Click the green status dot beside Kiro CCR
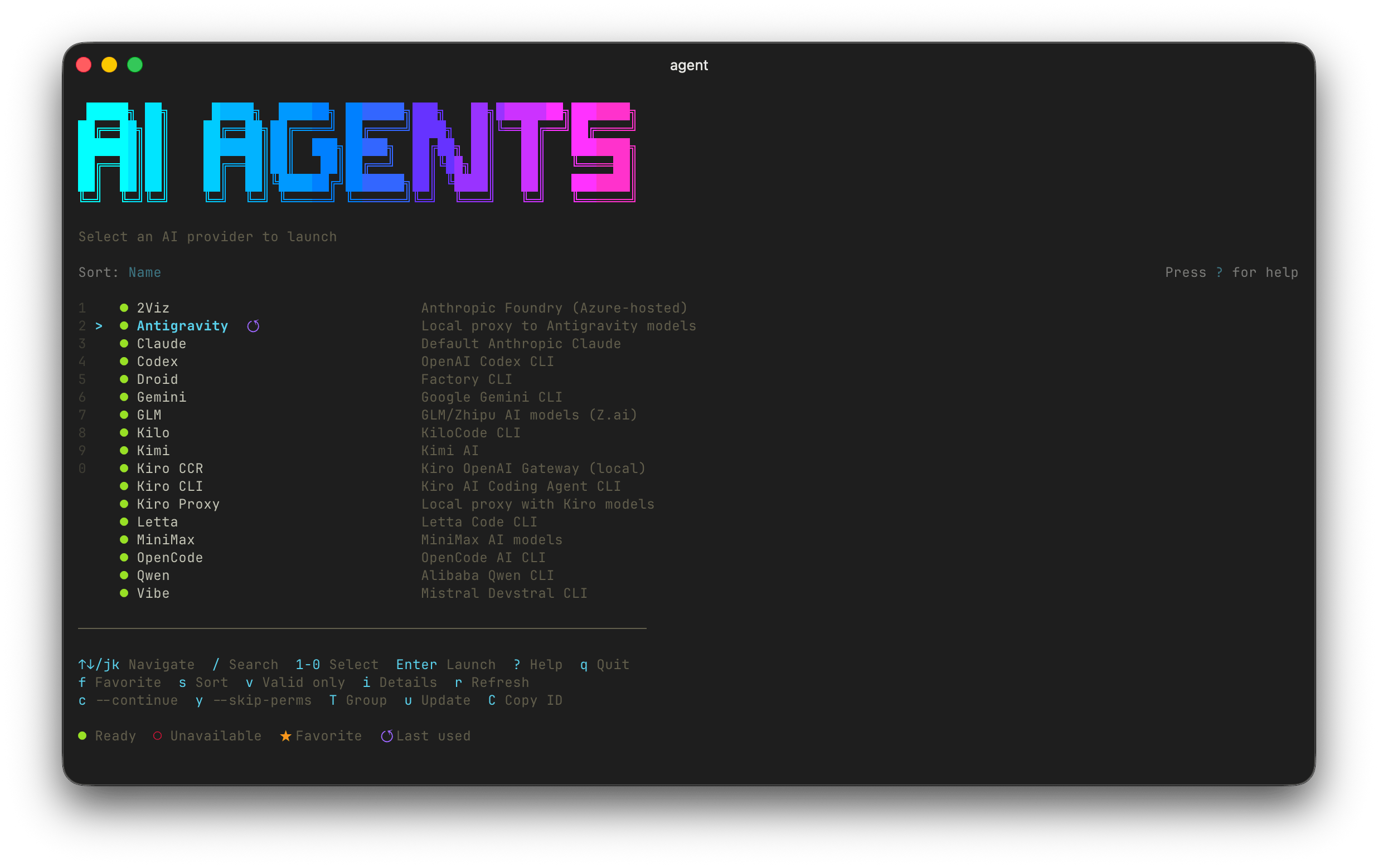 point(124,469)
